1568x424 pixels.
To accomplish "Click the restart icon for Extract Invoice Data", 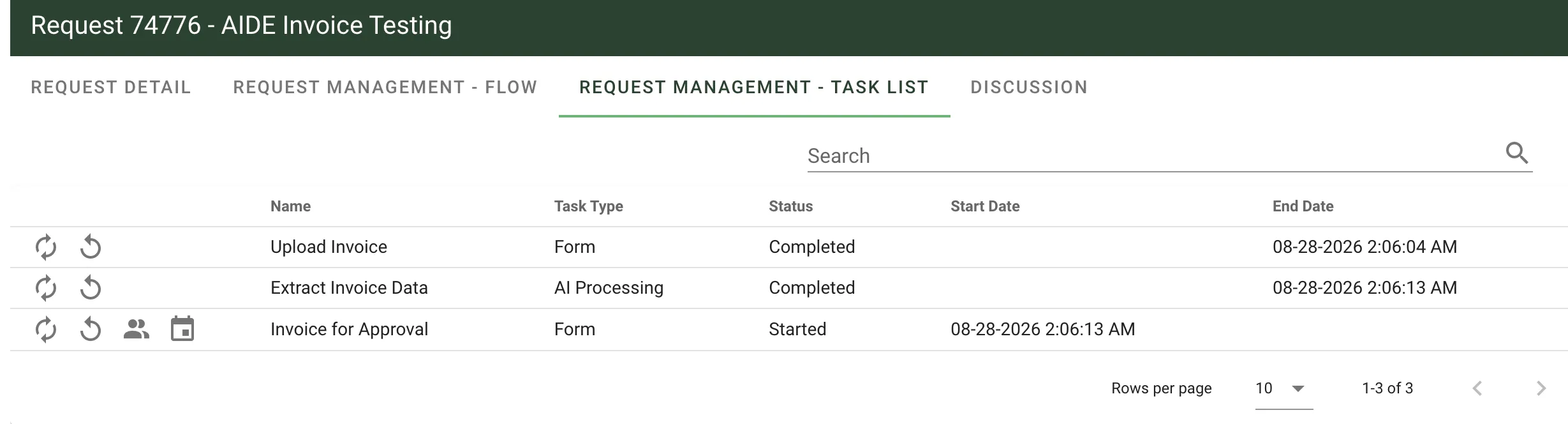I will 91,288.
